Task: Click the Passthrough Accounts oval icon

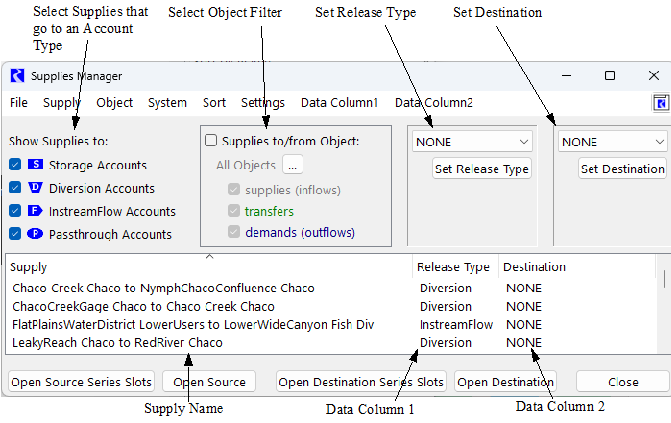Action: tap(35, 234)
